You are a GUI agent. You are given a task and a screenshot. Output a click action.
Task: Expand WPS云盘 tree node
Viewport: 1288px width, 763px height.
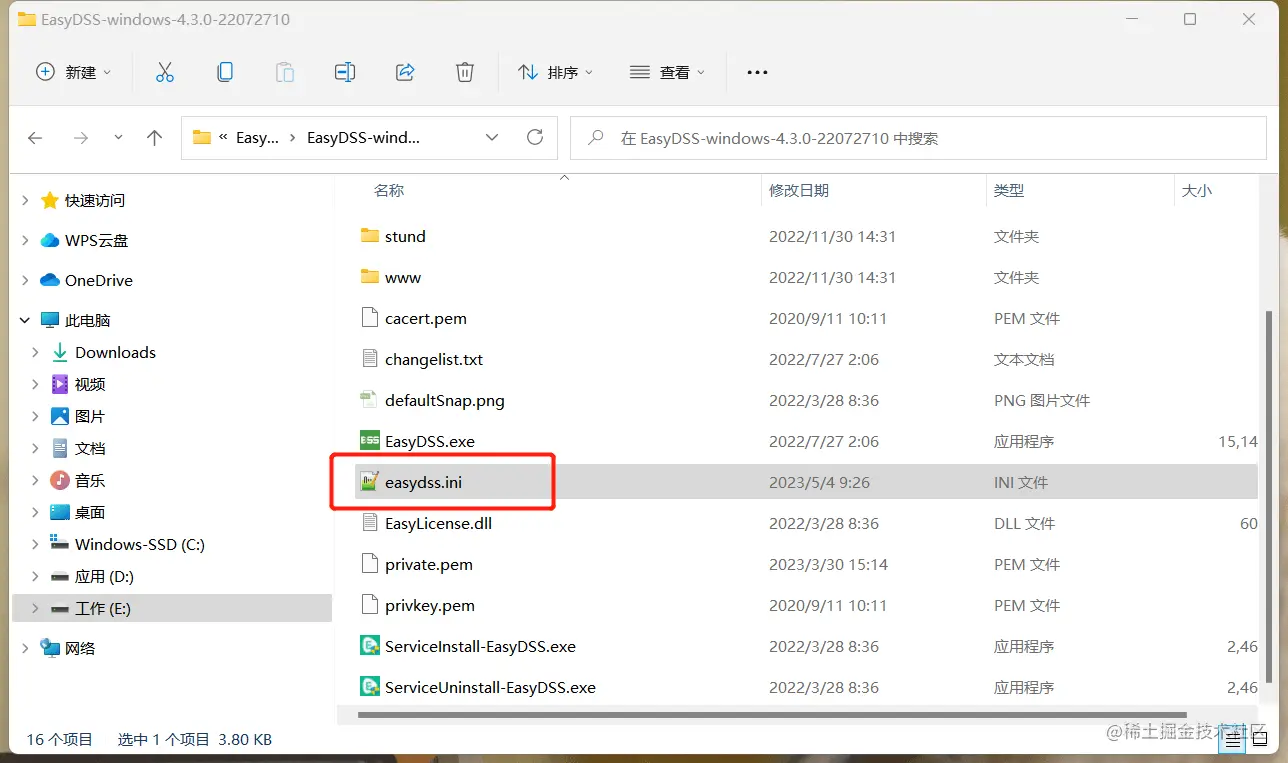point(26,240)
